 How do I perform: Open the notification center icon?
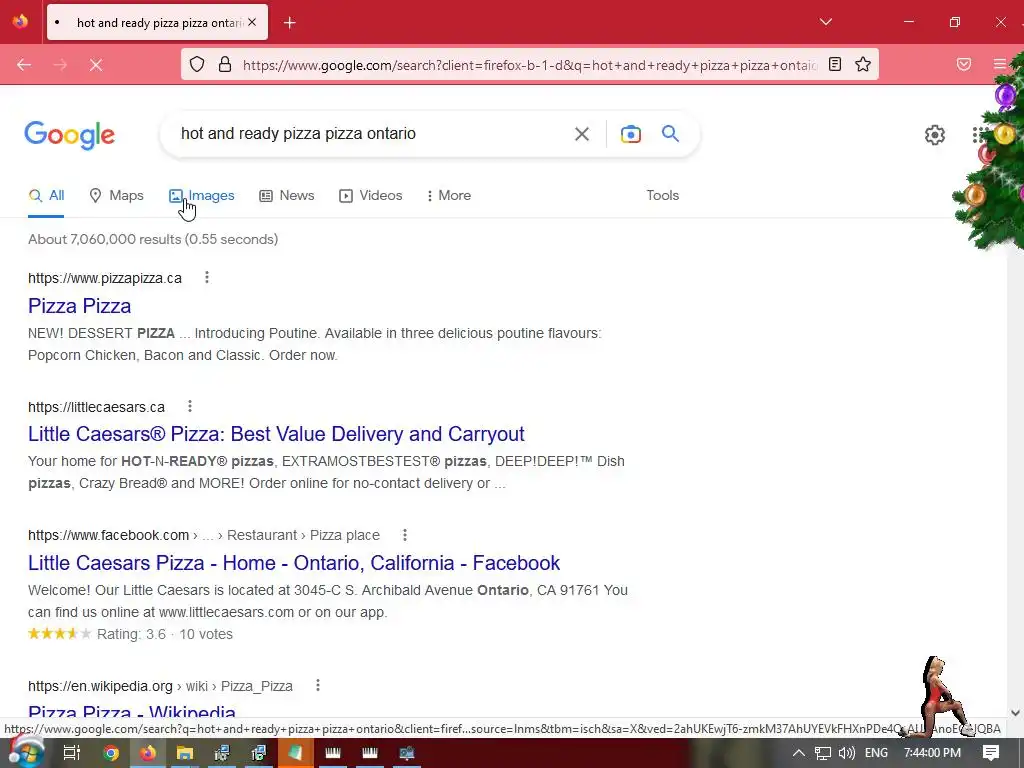tap(991, 753)
